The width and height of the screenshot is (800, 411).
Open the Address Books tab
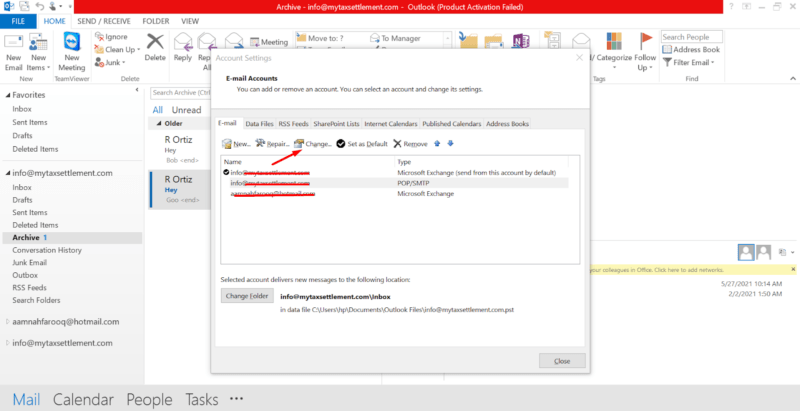tap(507, 124)
